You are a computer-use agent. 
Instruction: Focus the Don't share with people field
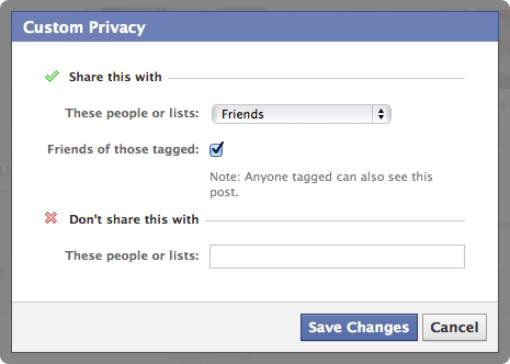[x=337, y=256]
